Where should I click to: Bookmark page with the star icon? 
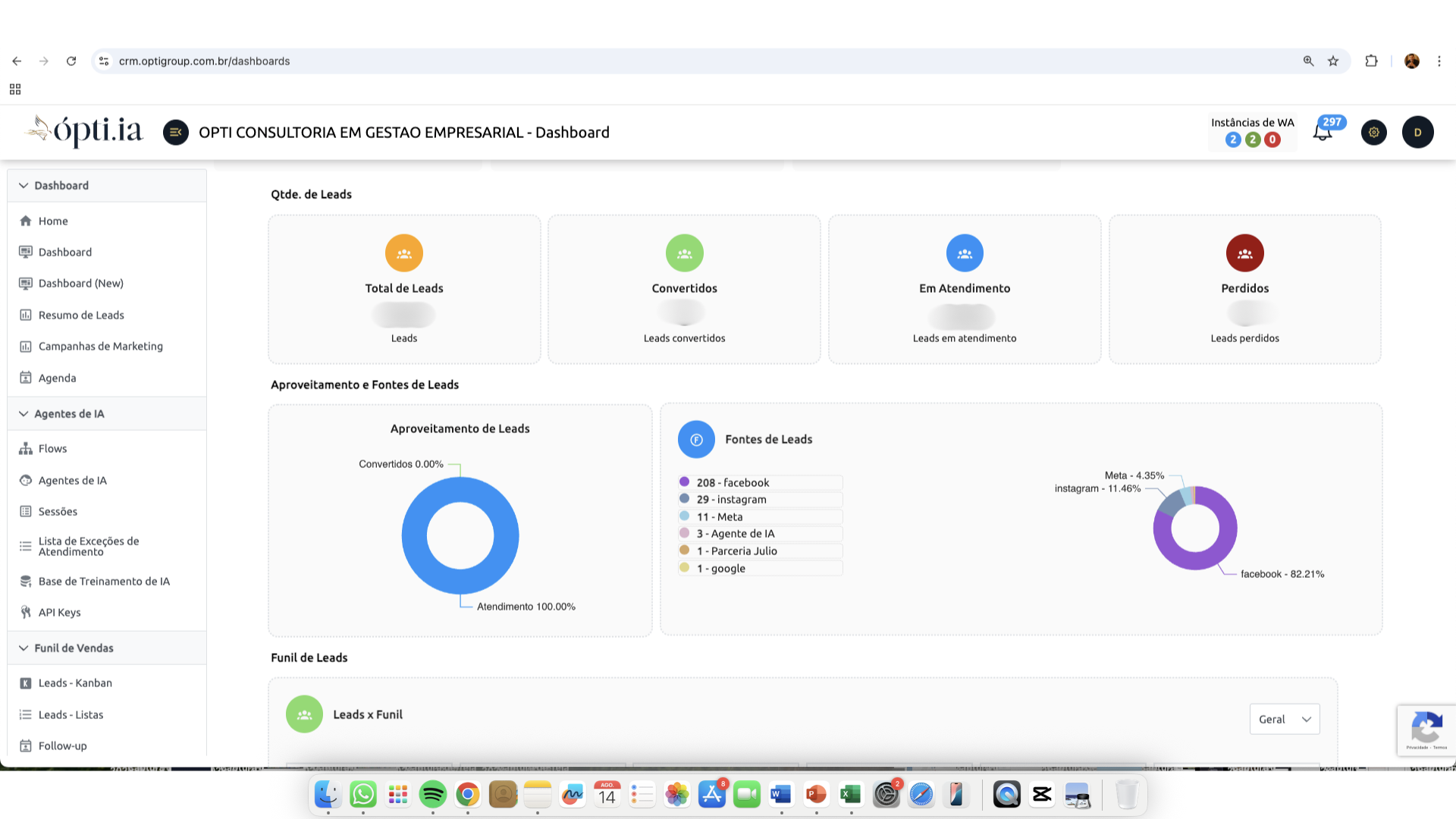1333,61
